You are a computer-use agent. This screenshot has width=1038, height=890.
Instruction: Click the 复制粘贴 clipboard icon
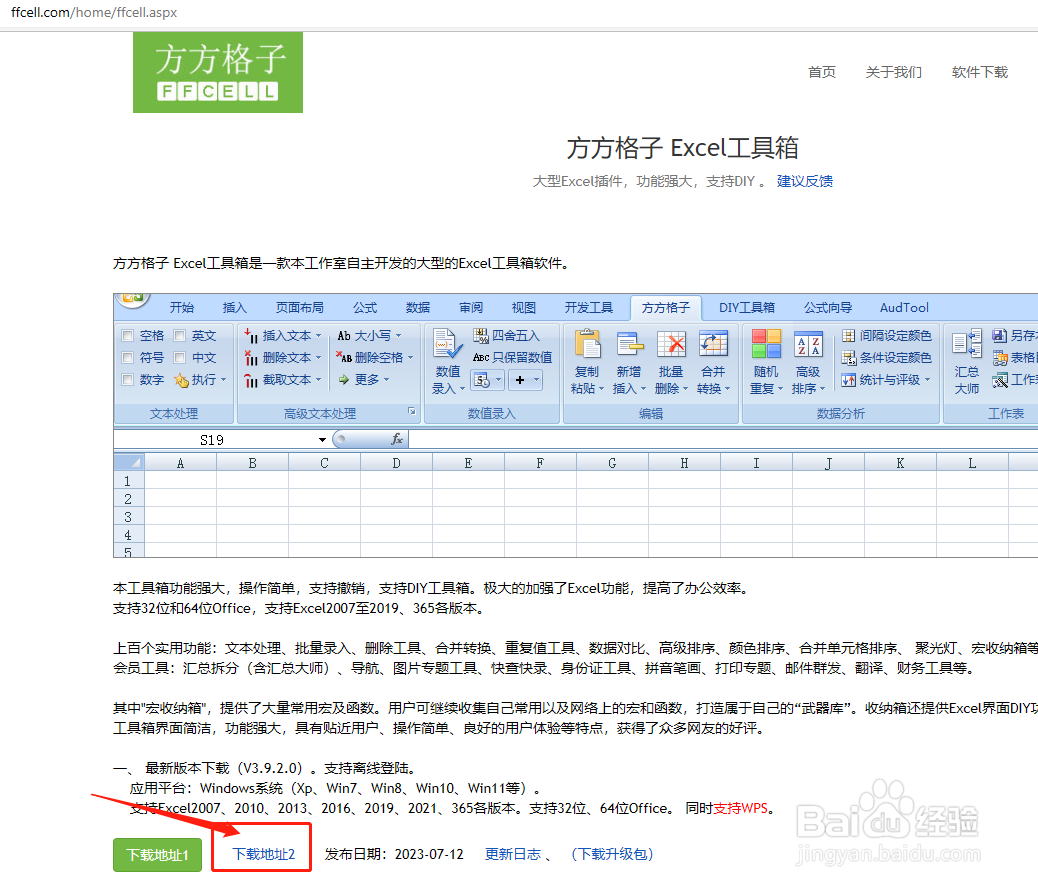pyautogui.click(x=587, y=344)
